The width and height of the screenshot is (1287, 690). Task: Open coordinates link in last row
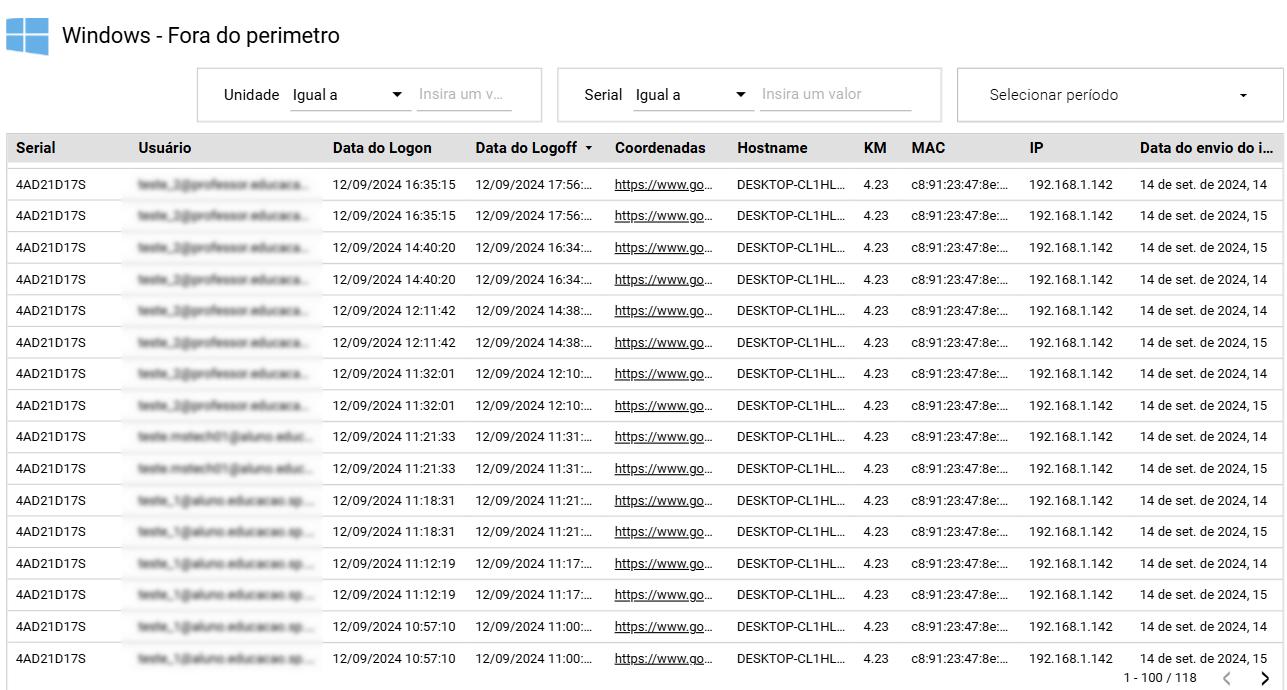point(663,659)
